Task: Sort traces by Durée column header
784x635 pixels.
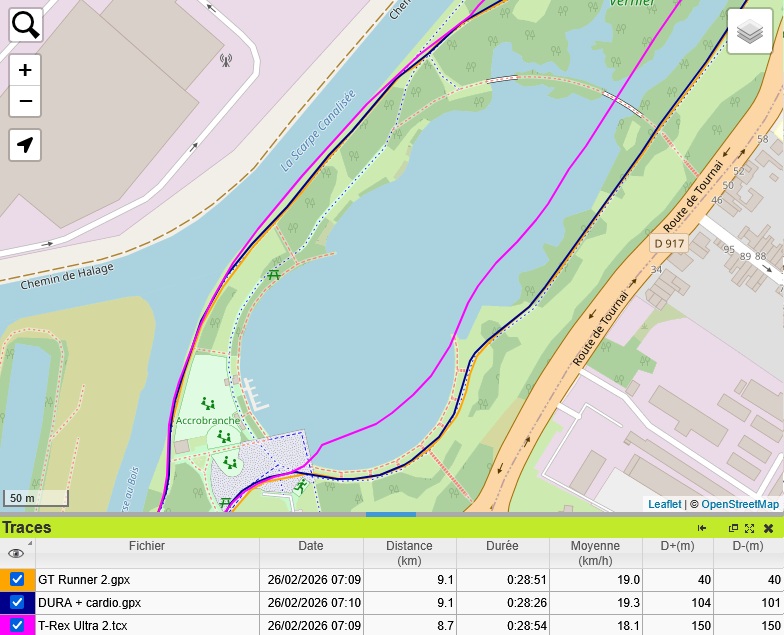Action: pyautogui.click(x=502, y=547)
